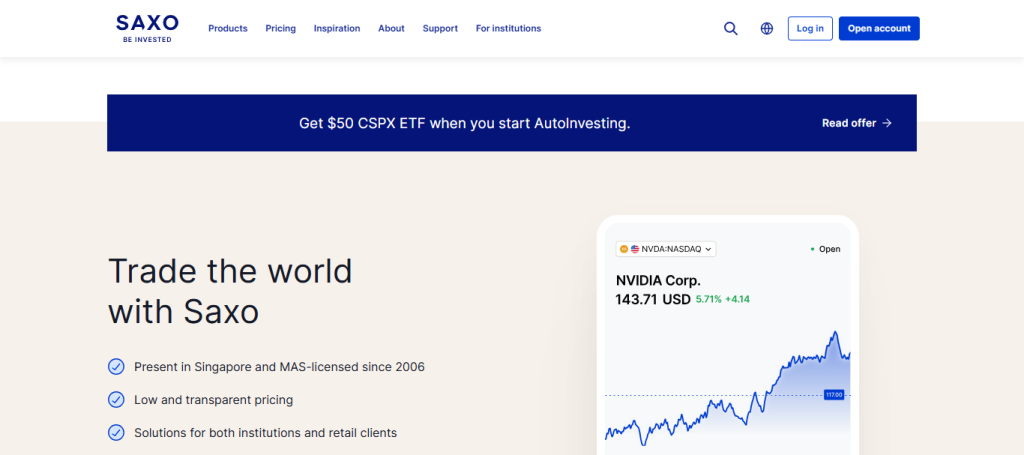Click the Low and transparent pricing text

coord(214,400)
